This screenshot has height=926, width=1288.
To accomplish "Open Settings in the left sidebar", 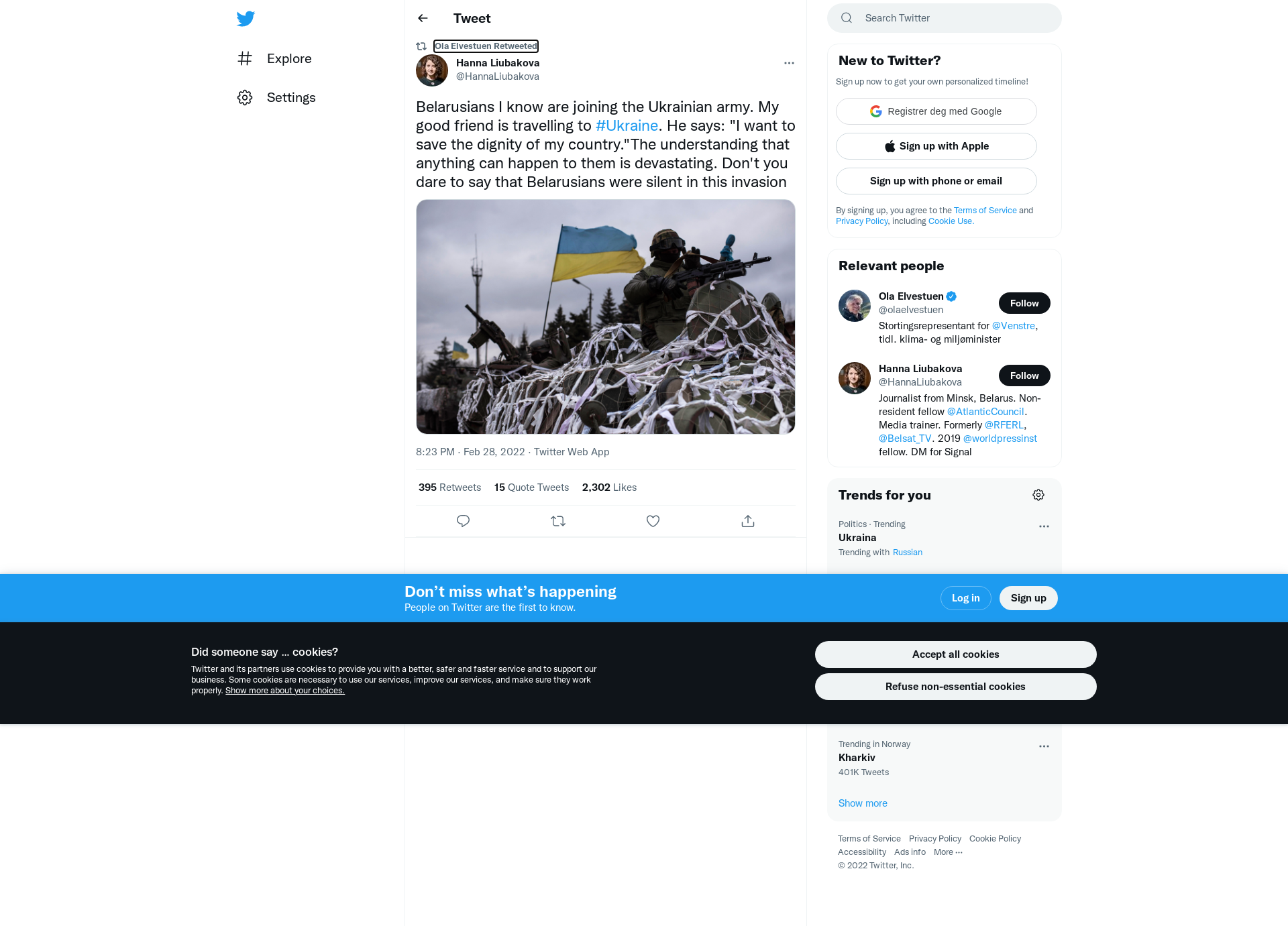I will pyautogui.click(x=276, y=97).
